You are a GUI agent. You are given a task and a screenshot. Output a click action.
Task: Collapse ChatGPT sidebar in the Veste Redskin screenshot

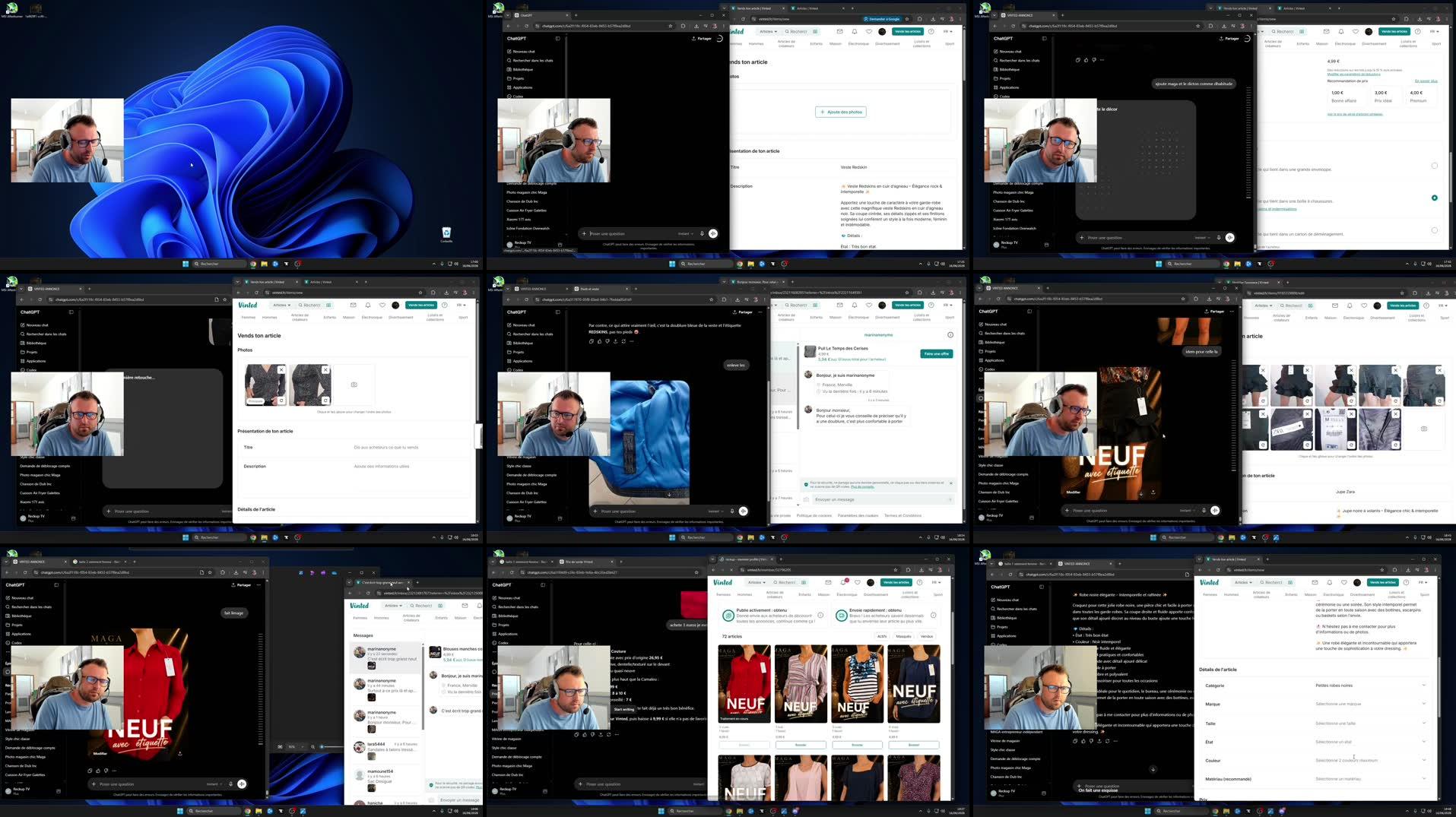point(557,38)
